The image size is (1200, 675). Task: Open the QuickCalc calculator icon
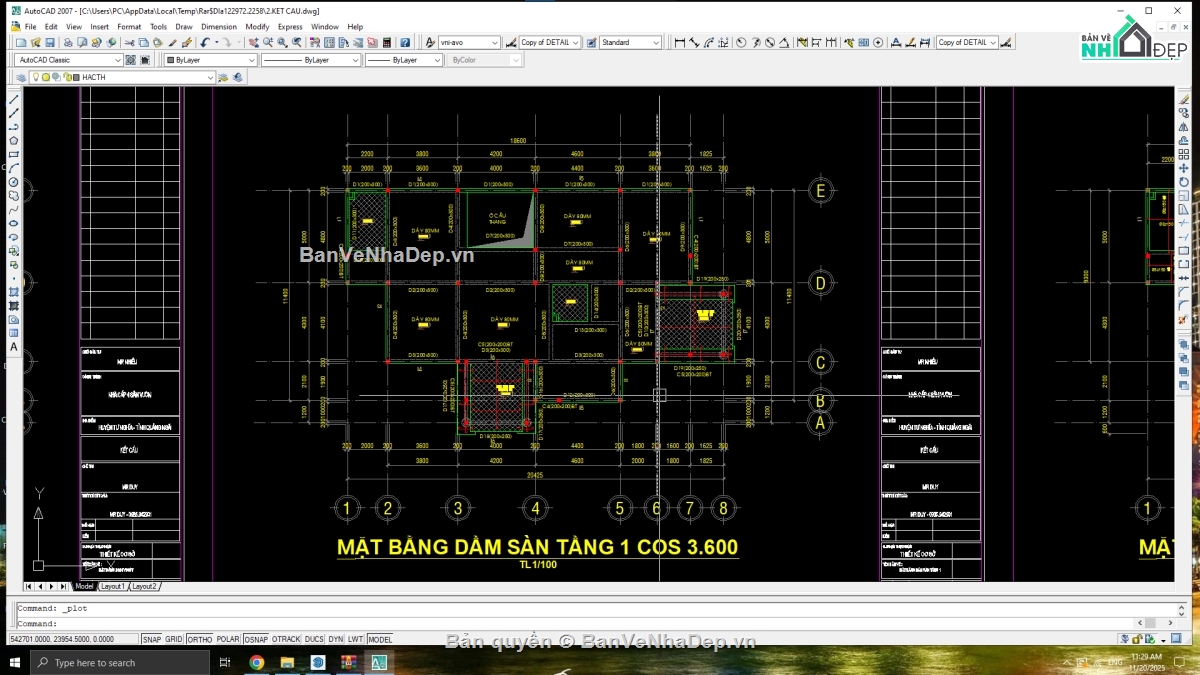[x=387, y=43]
